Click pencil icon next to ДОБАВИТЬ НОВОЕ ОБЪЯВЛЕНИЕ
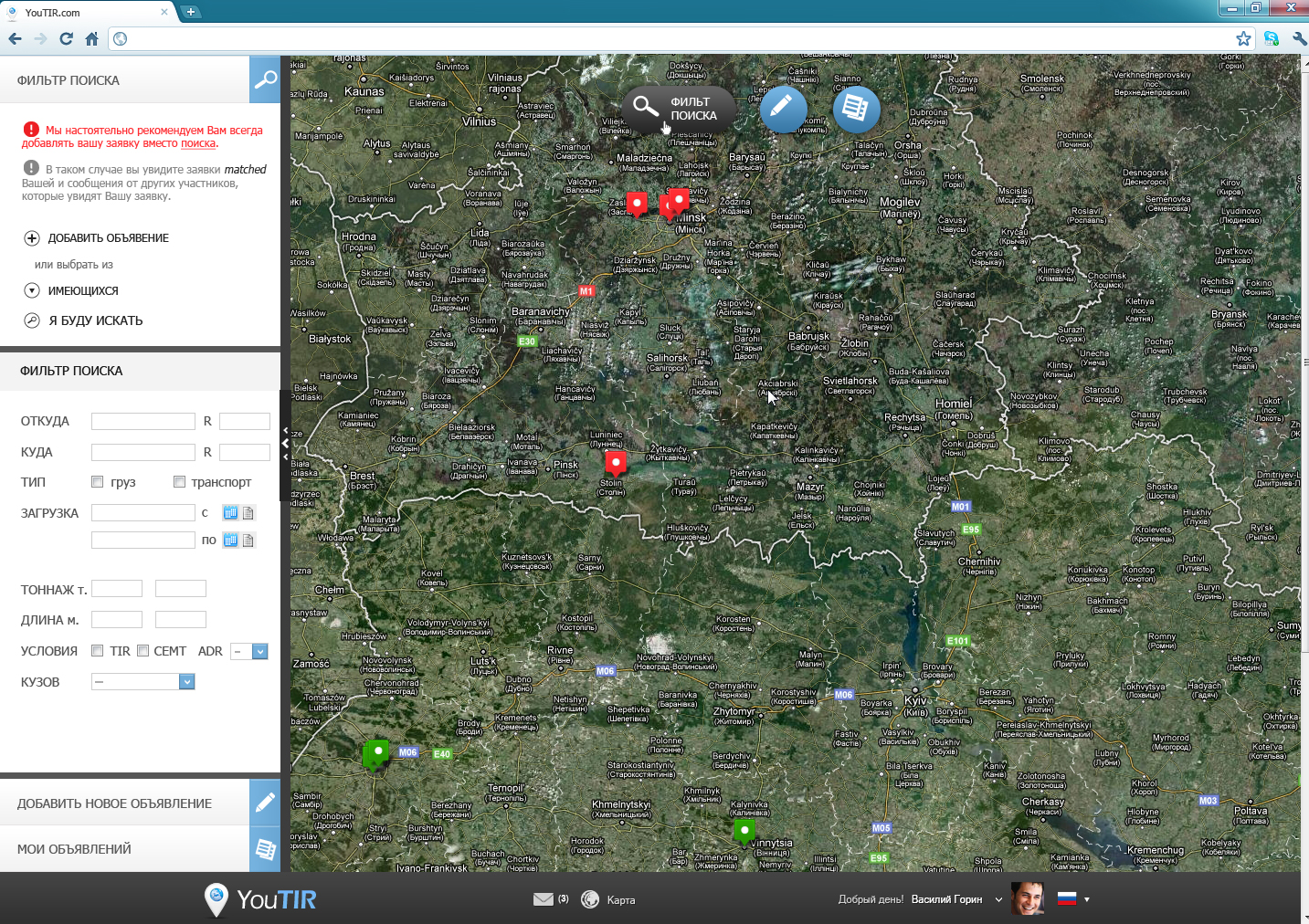Screen dimensions: 1309x924 [265, 803]
